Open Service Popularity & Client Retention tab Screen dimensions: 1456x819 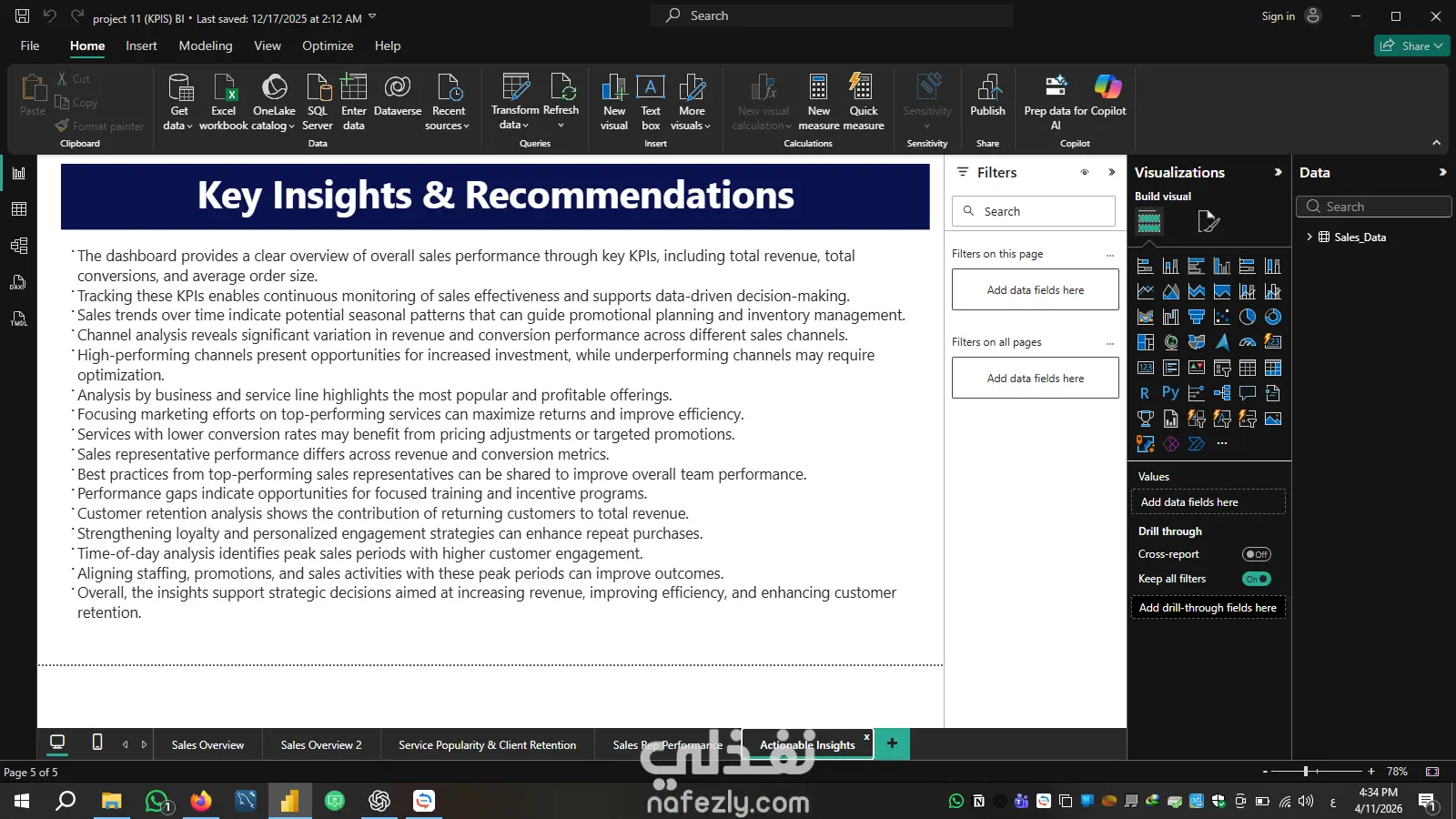487,744
